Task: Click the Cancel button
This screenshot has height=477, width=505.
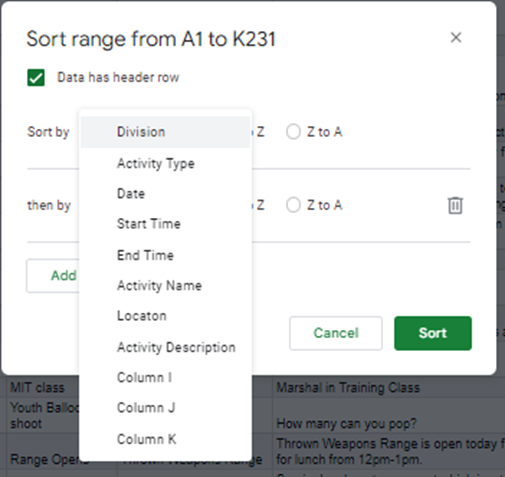Action: click(336, 333)
